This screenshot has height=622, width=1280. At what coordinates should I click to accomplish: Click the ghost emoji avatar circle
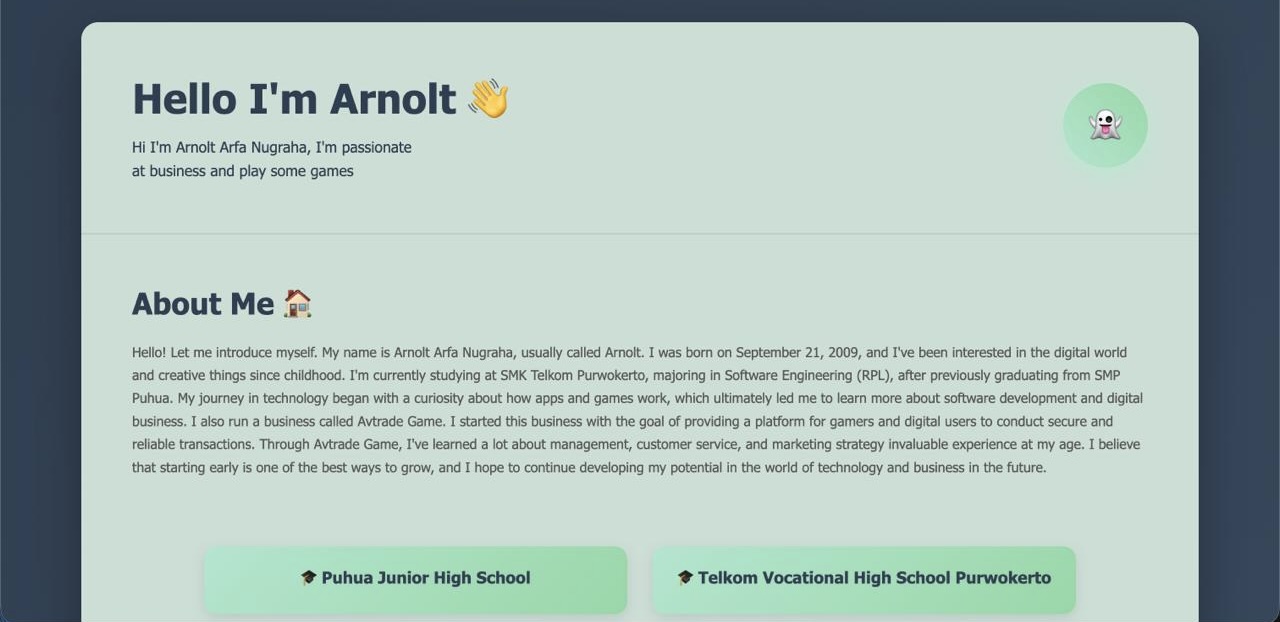(x=1105, y=125)
